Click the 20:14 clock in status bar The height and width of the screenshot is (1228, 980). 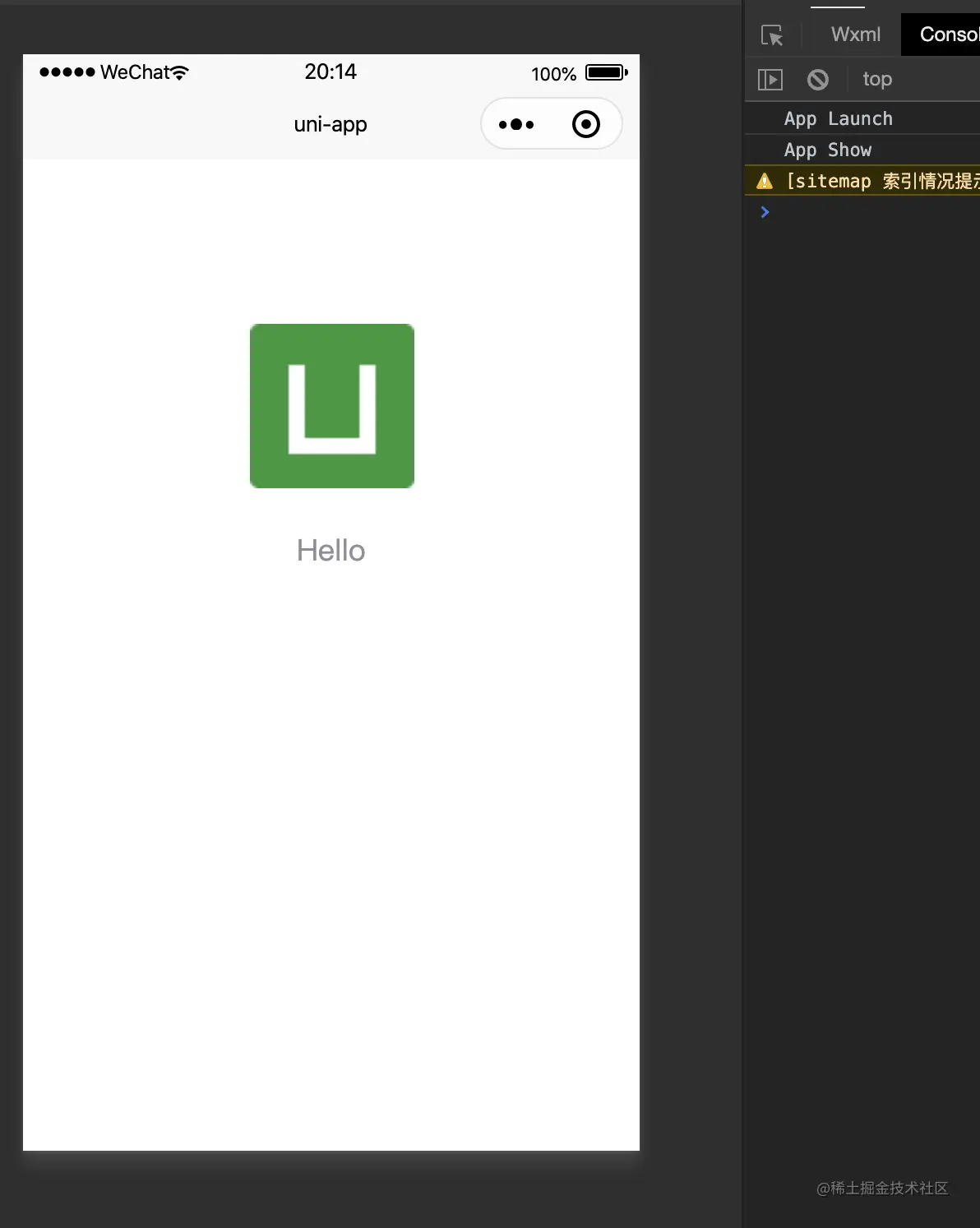331,72
